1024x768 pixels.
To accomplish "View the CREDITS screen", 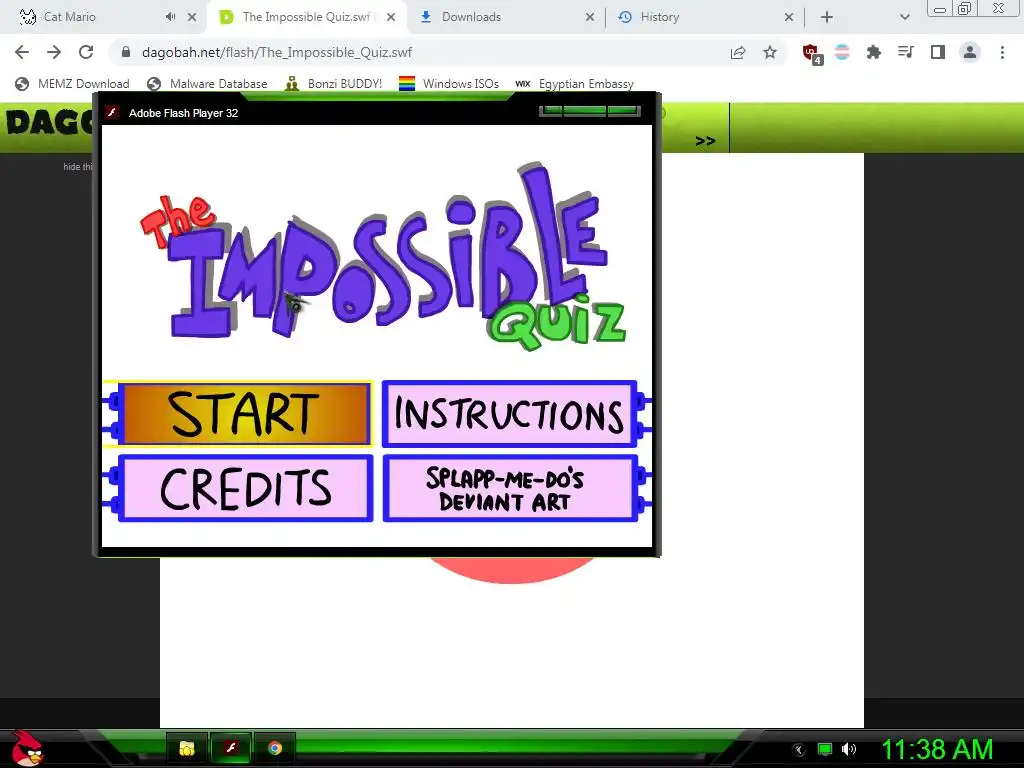I will 246,488.
